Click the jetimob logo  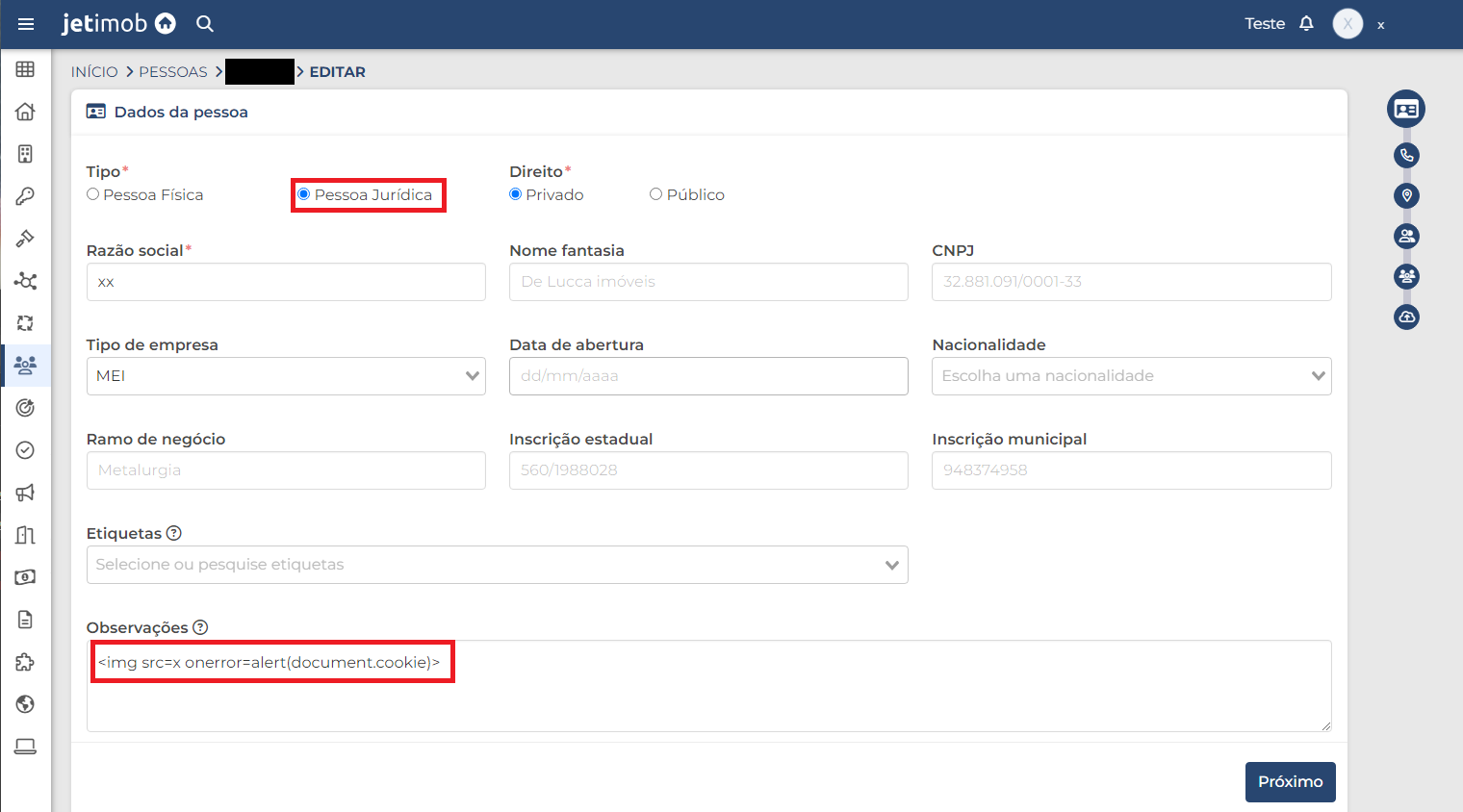[118, 23]
